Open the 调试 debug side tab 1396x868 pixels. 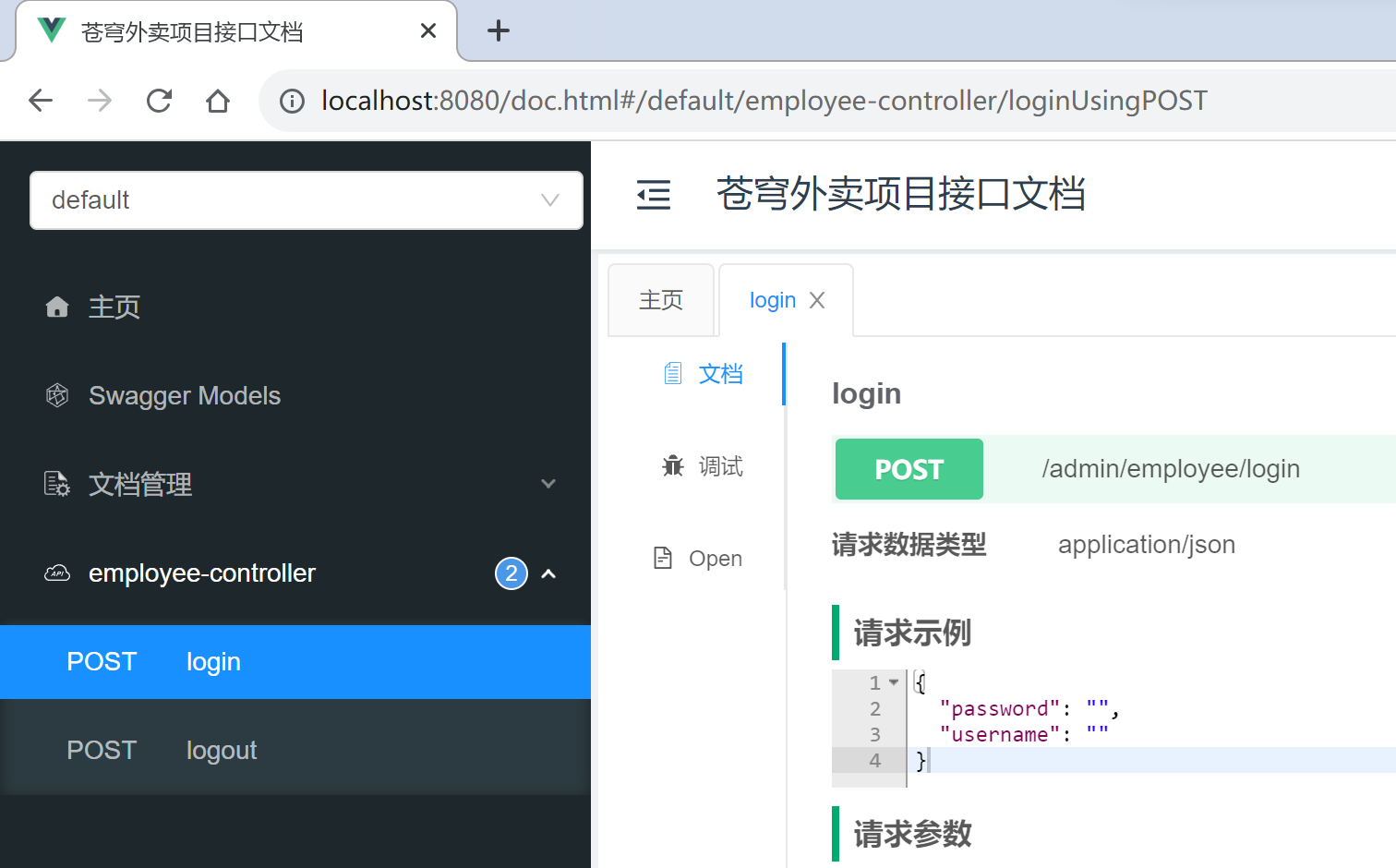pos(703,466)
